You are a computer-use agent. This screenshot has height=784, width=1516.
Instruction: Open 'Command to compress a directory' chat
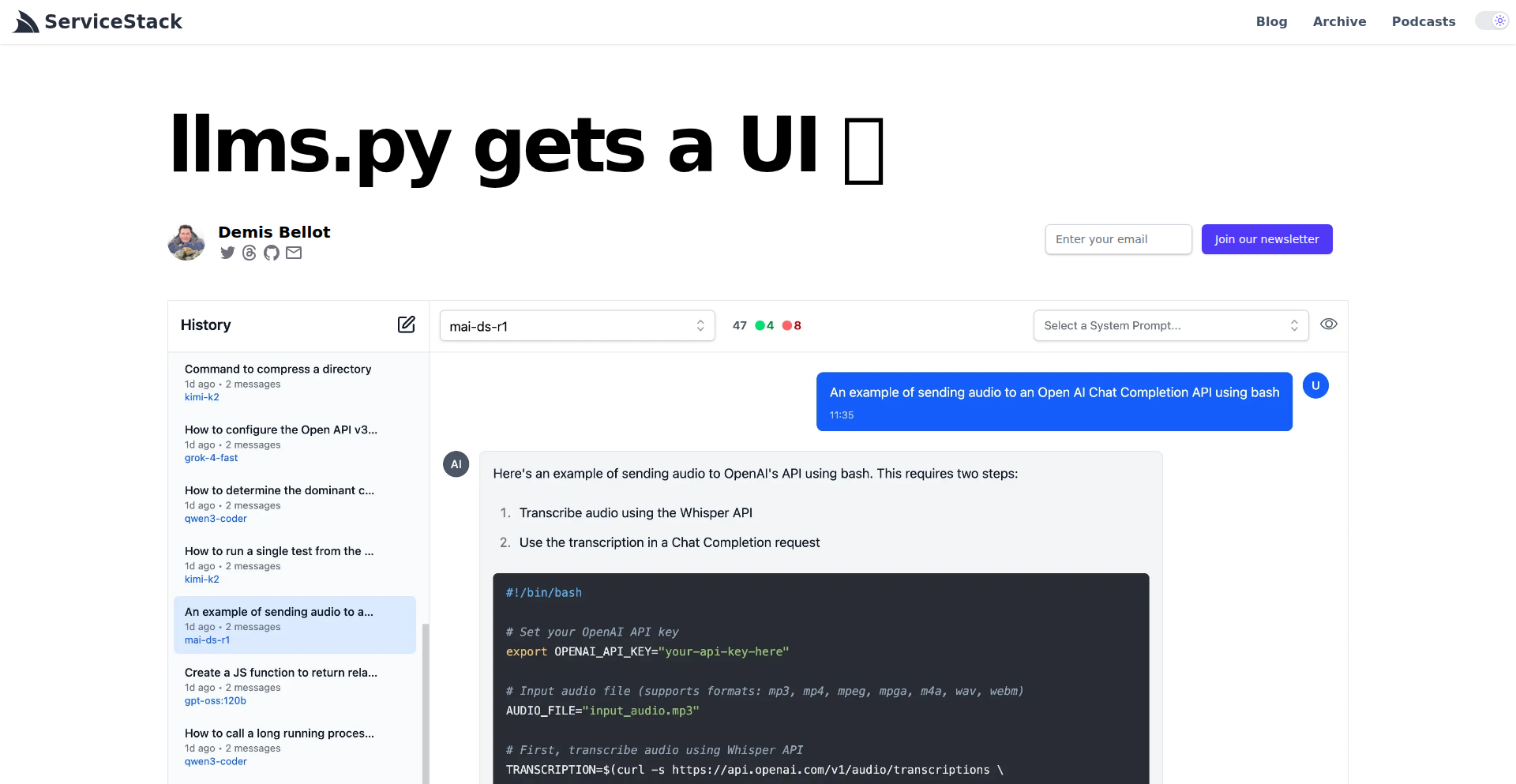tap(295, 382)
